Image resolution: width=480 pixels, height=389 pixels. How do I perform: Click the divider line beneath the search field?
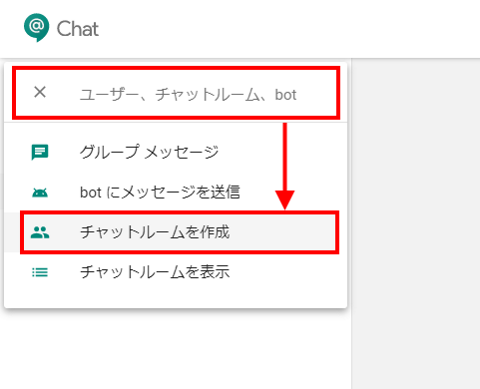click(x=176, y=122)
